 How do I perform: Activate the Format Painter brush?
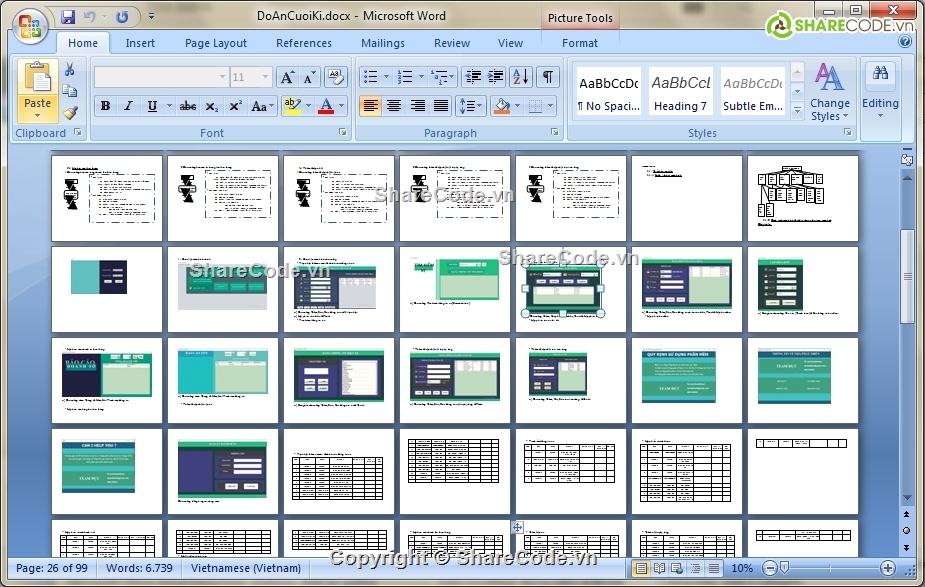point(70,112)
